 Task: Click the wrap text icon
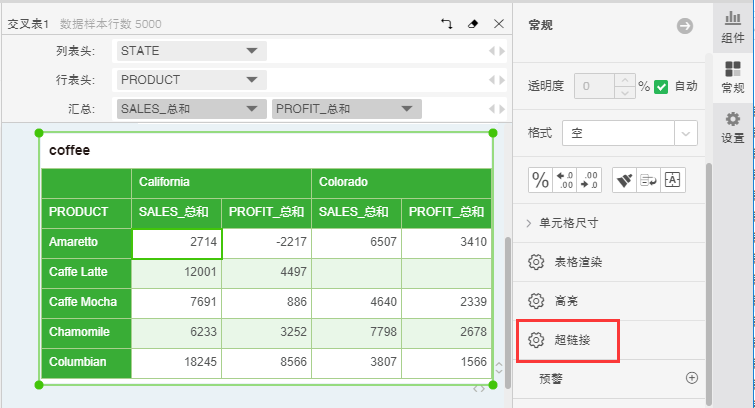[648, 180]
